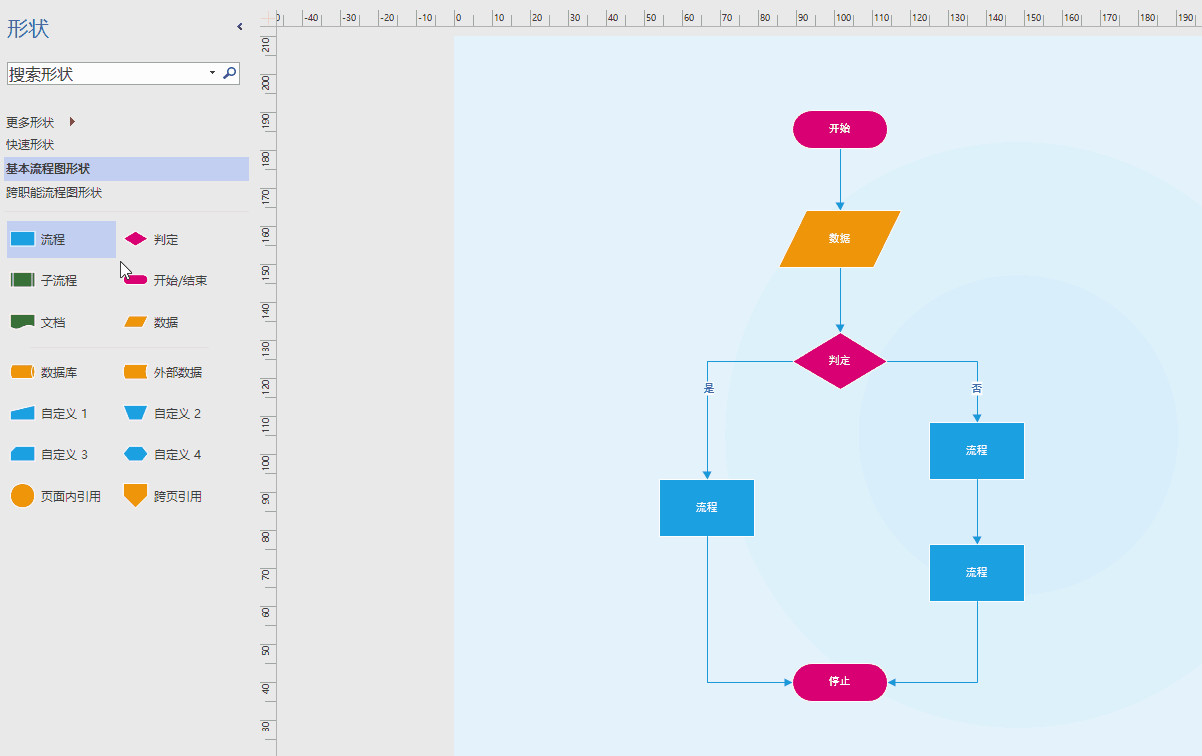1202x756 pixels.
Task: Open the search shapes dropdown arrow
Action: coord(212,73)
